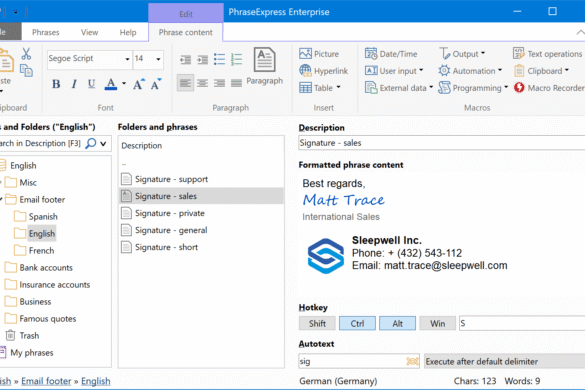
Task: Apply the blue font color button
Action: click(111, 84)
